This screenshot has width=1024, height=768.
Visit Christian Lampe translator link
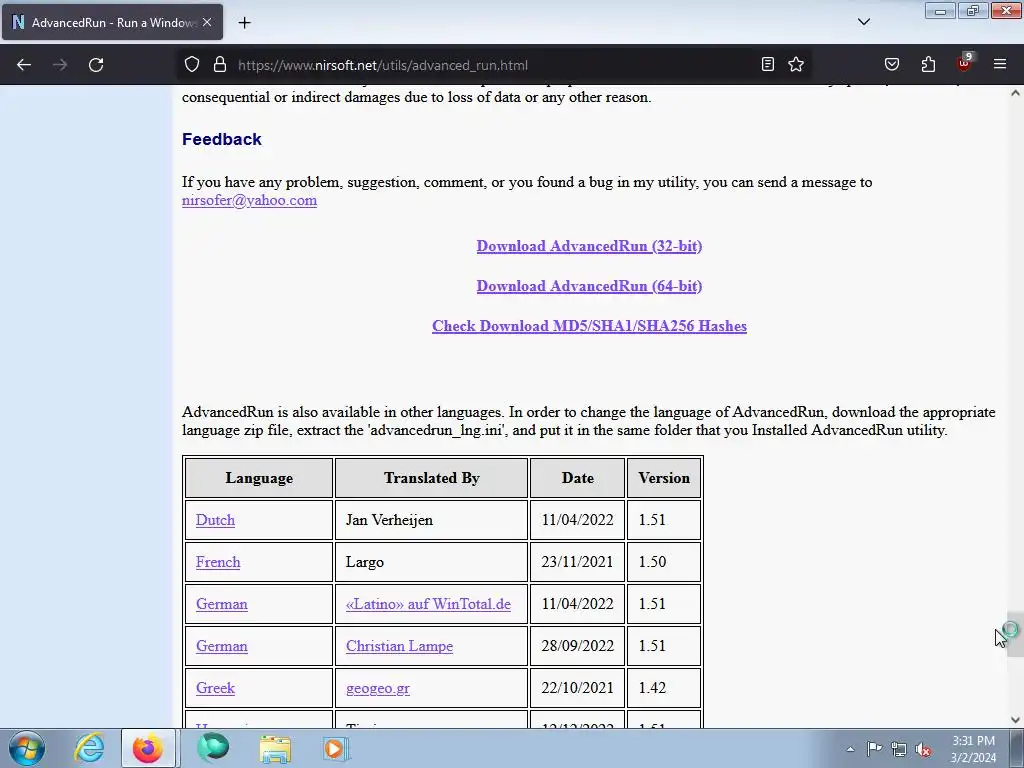tap(399, 646)
